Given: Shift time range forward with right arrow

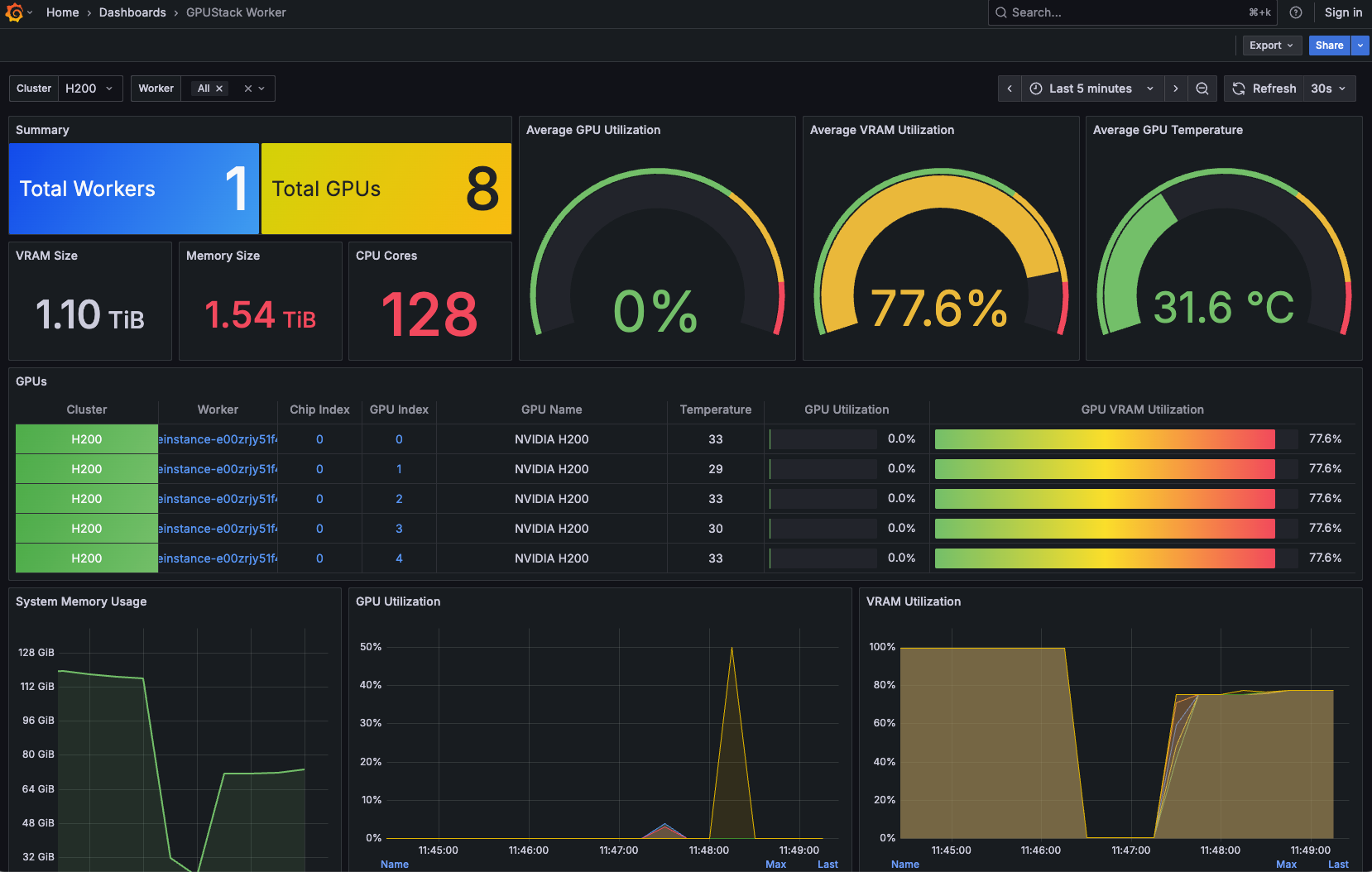Looking at the screenshot, I should click(1176, 89).
